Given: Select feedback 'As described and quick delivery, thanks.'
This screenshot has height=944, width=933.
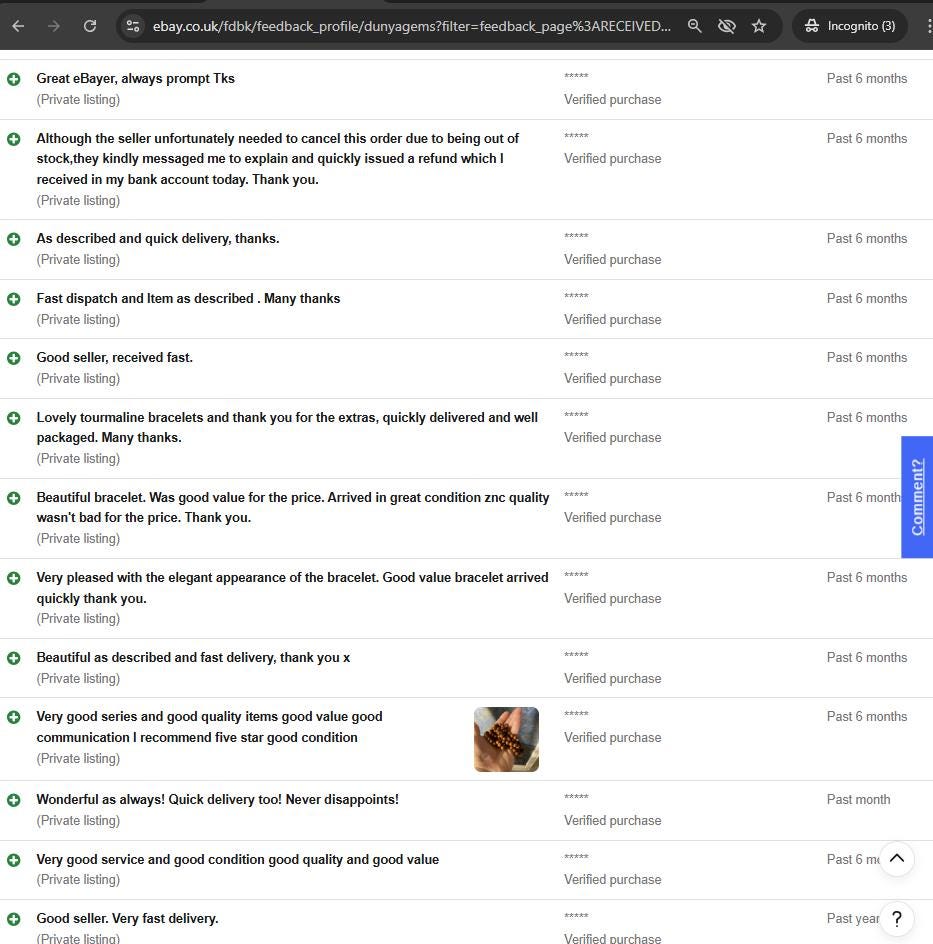Looking at the screenshot, I should pos(158,238).
